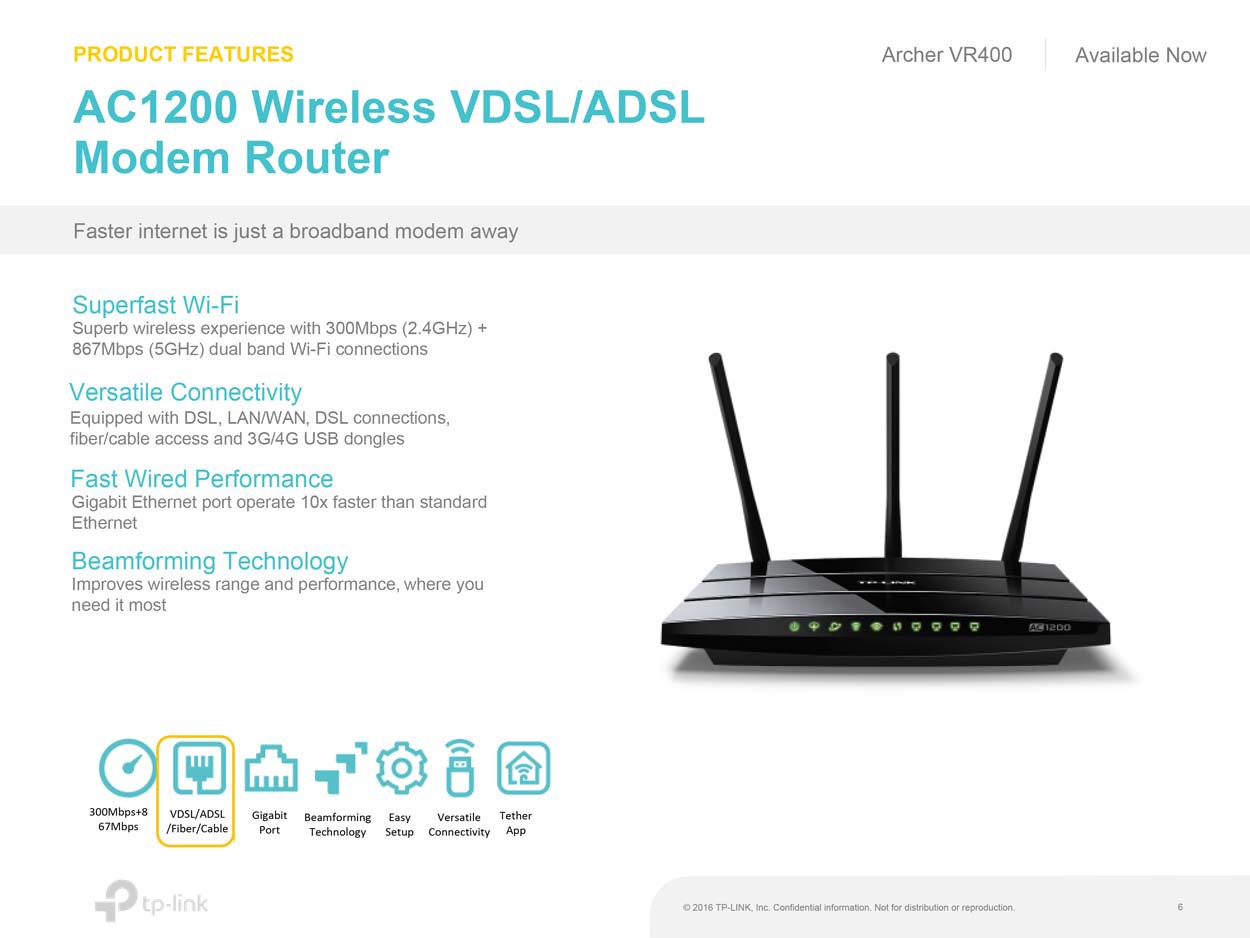1250x938 pixels.
Task: Click the speedometer 300Mbps+867Mbps icon
Action: click(127, 768)
